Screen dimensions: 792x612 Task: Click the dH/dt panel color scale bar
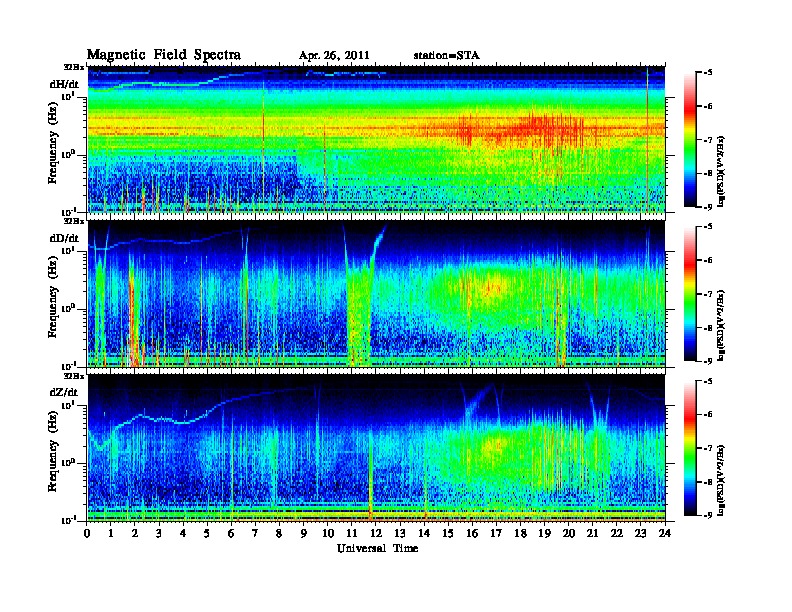689,140
